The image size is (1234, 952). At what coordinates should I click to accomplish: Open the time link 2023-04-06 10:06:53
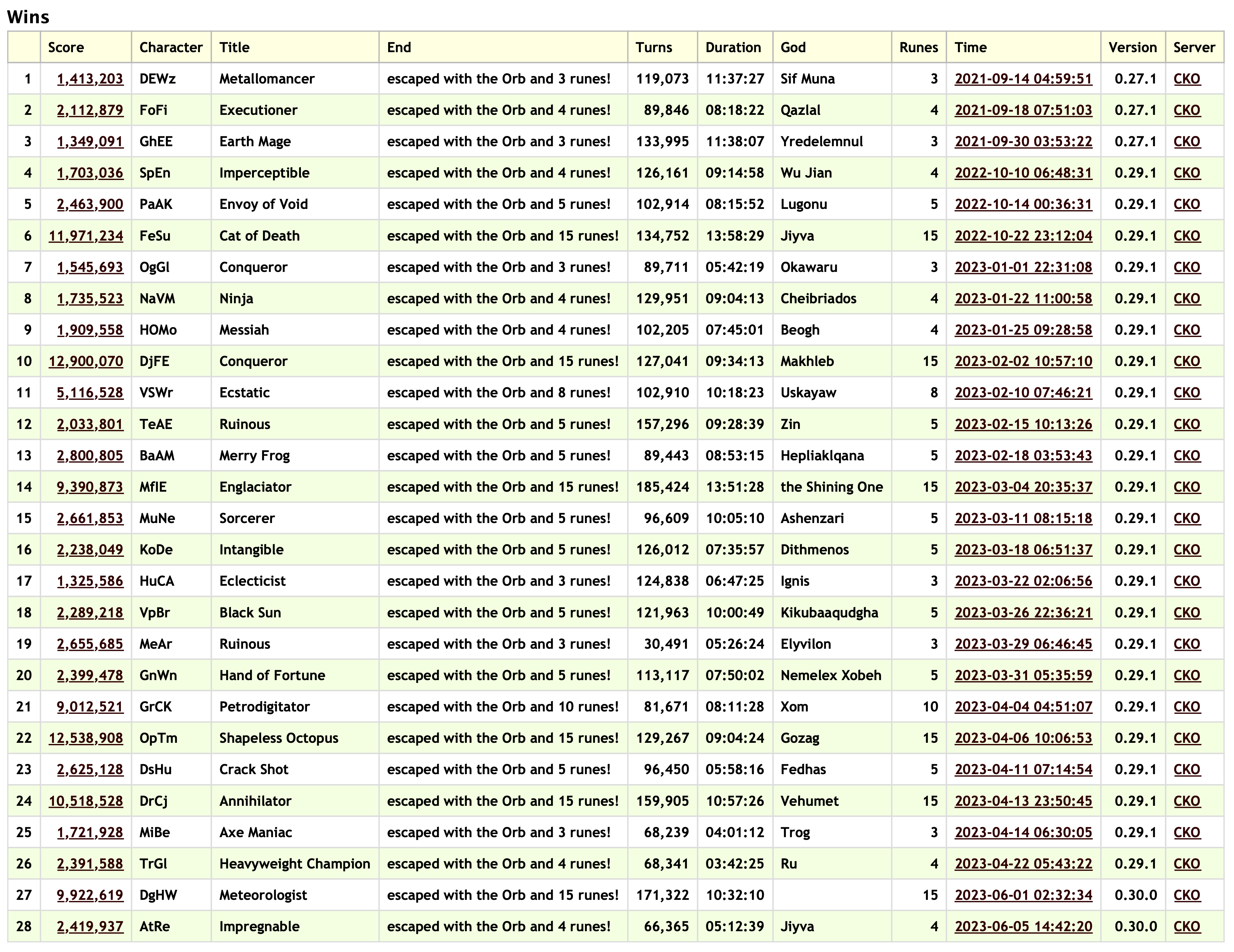[1023, 738]
